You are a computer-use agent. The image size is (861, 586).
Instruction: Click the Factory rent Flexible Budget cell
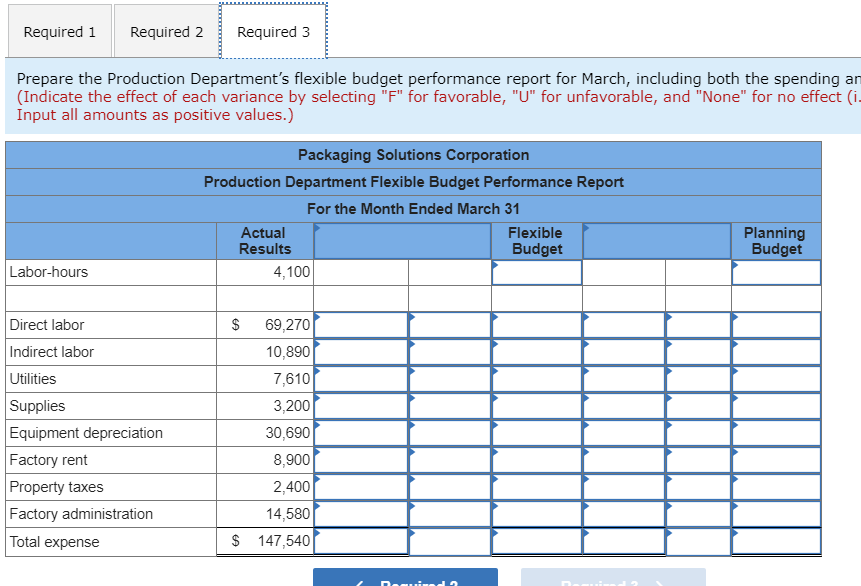click(x=536, y=460)
